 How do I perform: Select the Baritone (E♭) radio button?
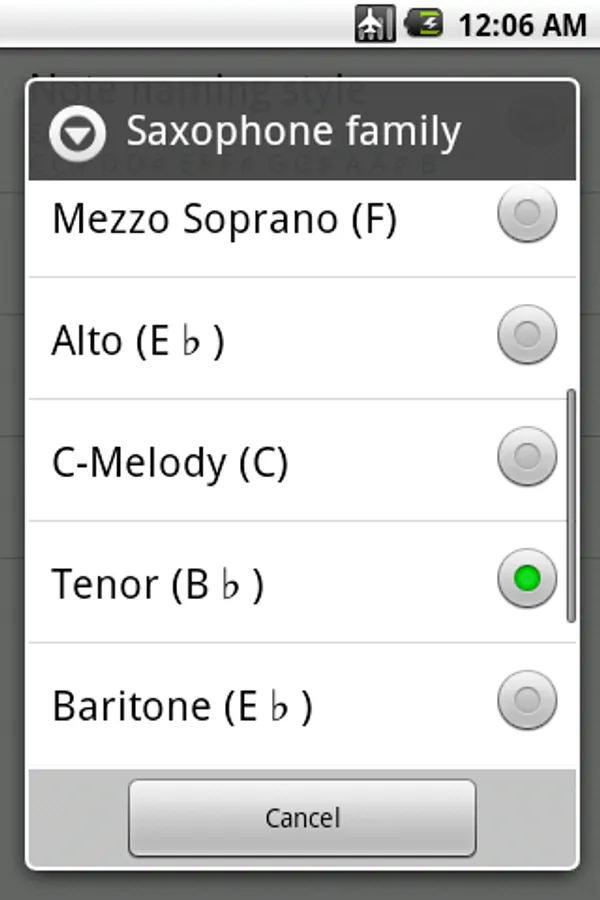tap(527, 699)
